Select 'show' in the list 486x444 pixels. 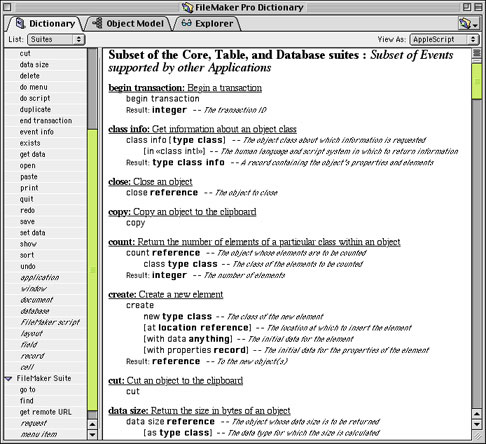pos(28,244)
